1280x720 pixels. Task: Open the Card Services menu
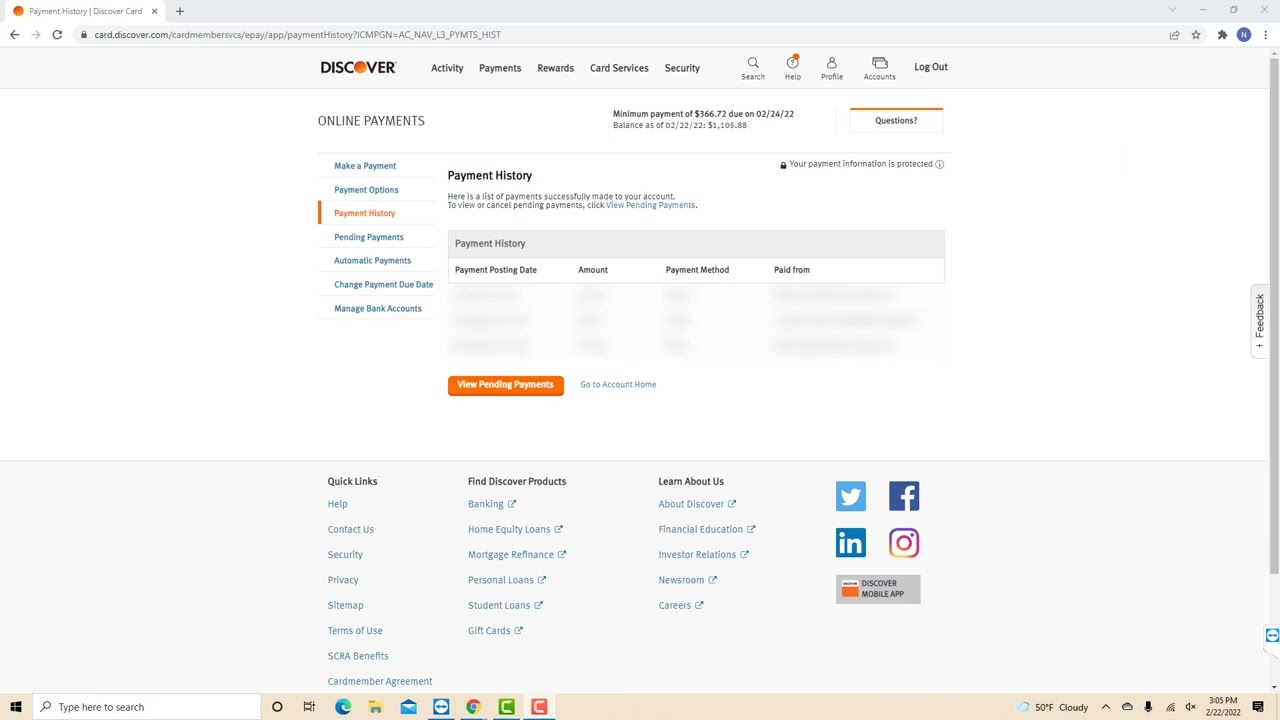pos(619,68)
